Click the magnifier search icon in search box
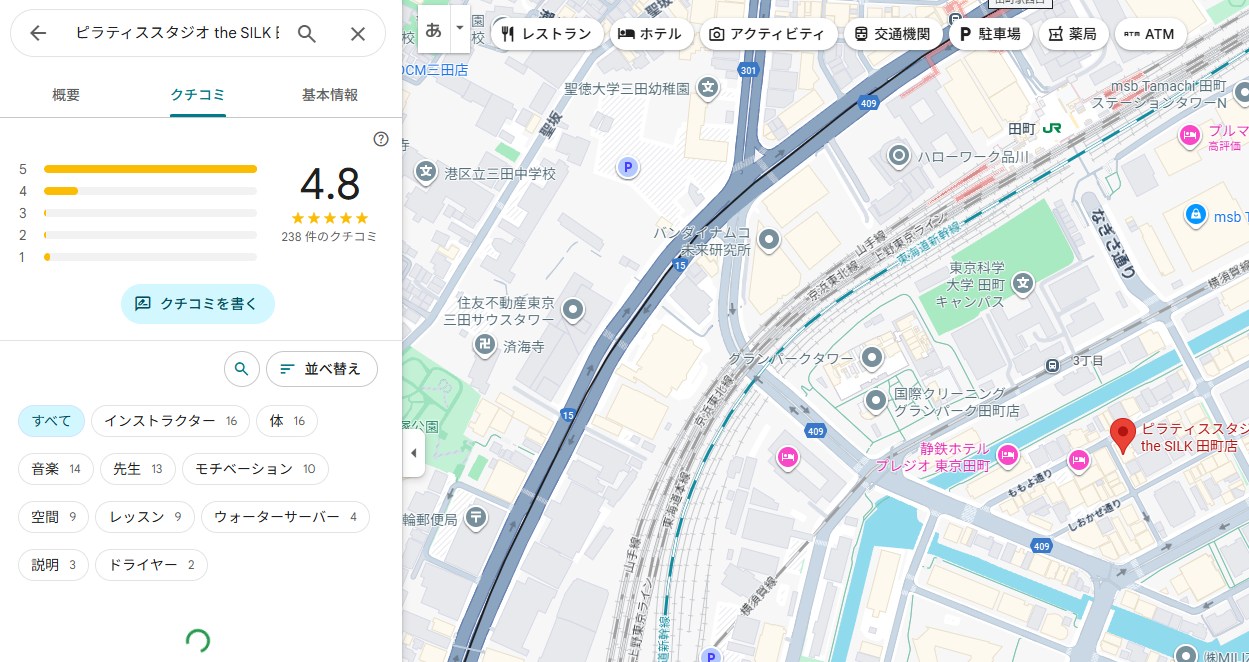This screenshot has height=662, width=1249. pyautogui.click(x=307, y=33)
